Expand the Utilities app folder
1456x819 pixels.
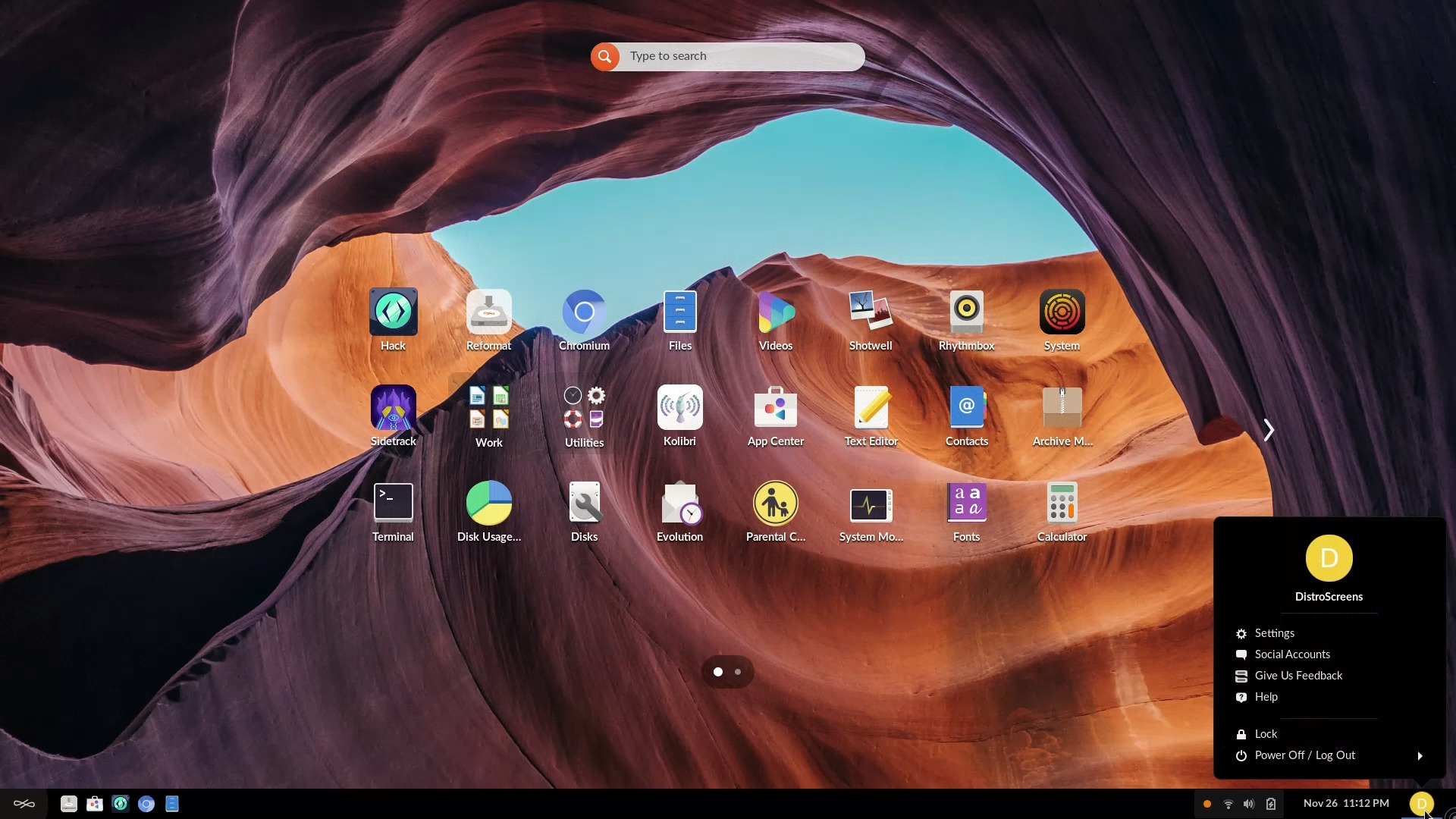(x=584, y=408)
